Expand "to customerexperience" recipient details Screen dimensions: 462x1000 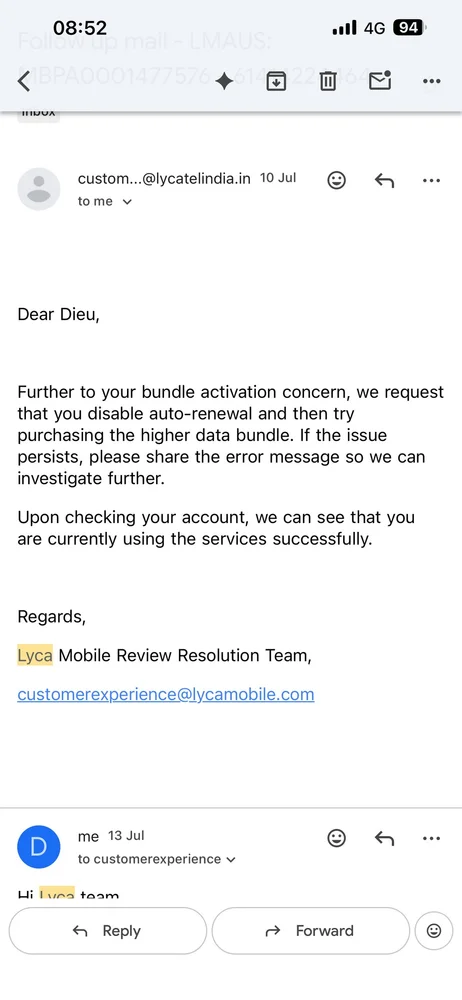[x=157, y=859]
